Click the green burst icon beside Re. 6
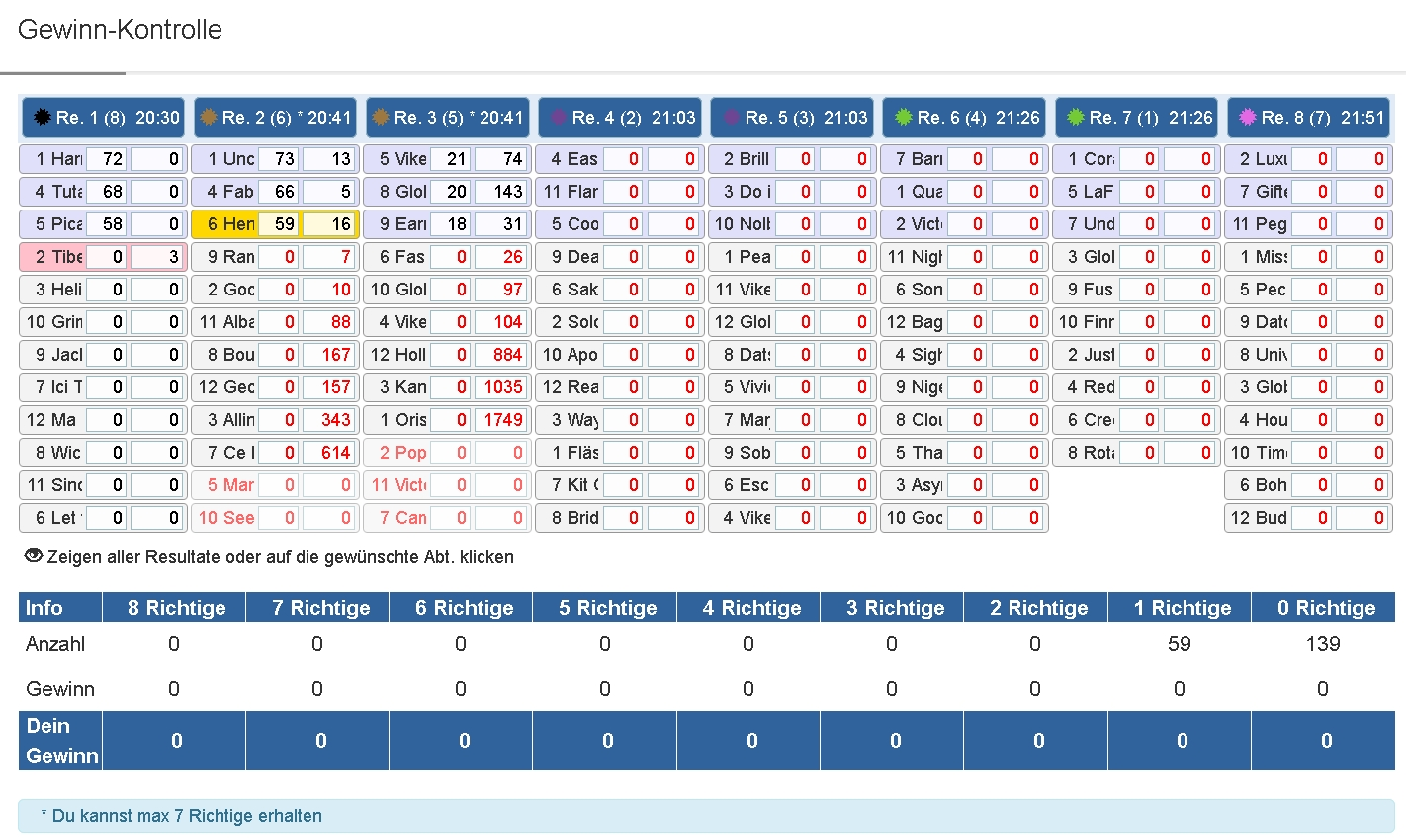The width and height of the screenshot is (1406, 840). [x=903, y=118]
